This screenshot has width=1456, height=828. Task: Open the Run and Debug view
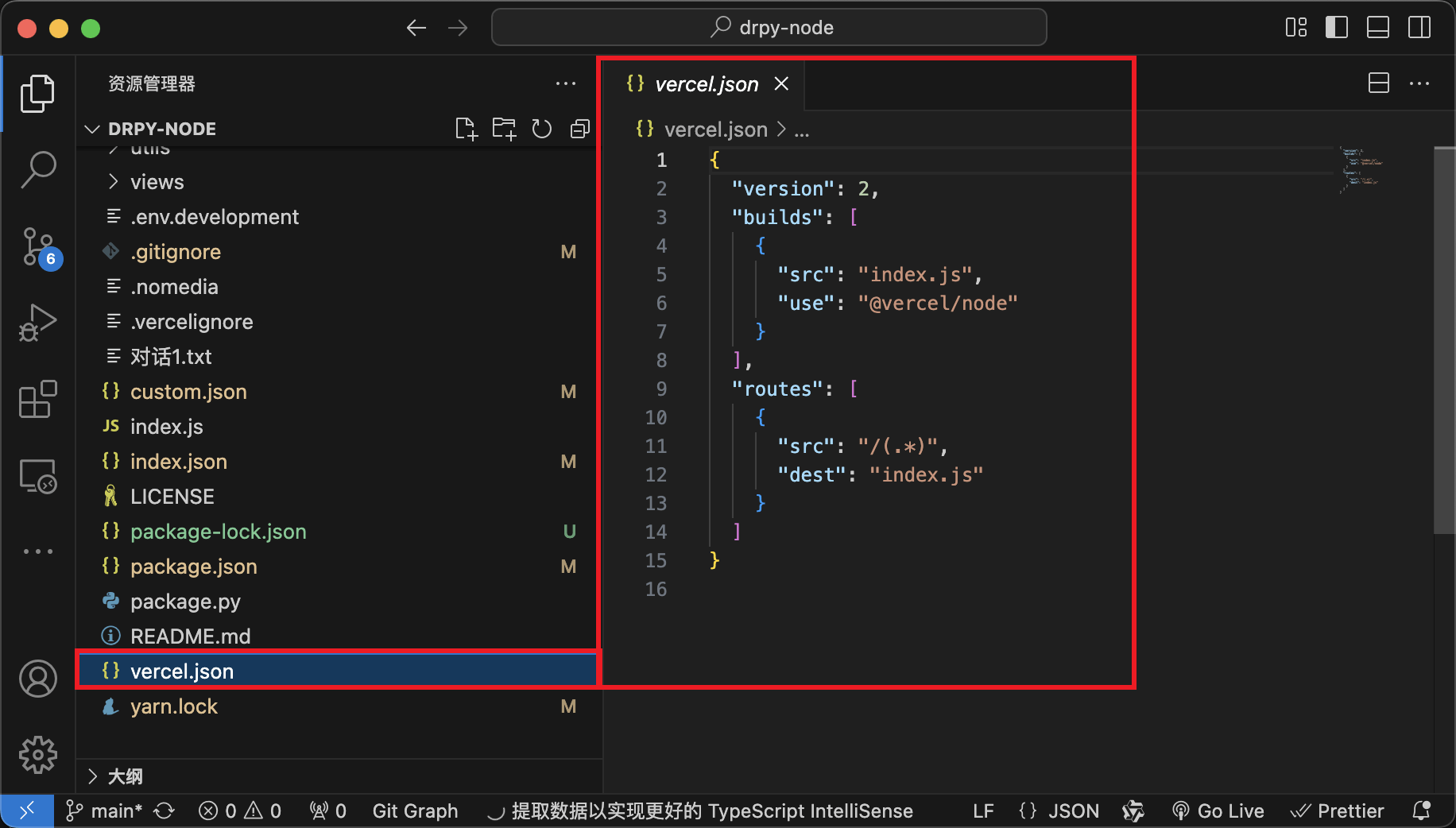37,323
